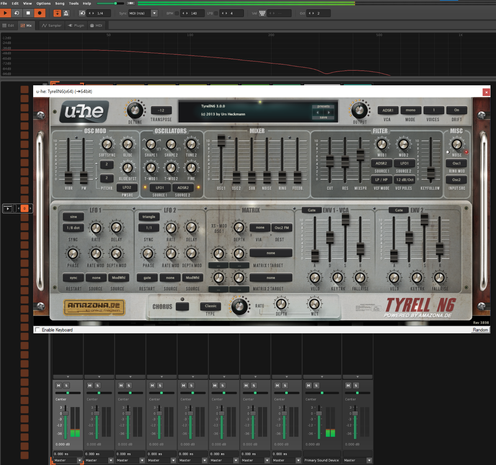This screenshot has height=465, width=496.
Task: Stop playback with the Stop button
Action: coord(28,13)
